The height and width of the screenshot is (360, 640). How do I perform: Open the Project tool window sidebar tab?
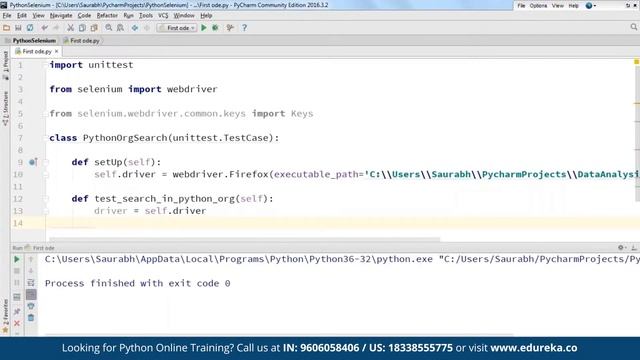[x=5, y=64]
